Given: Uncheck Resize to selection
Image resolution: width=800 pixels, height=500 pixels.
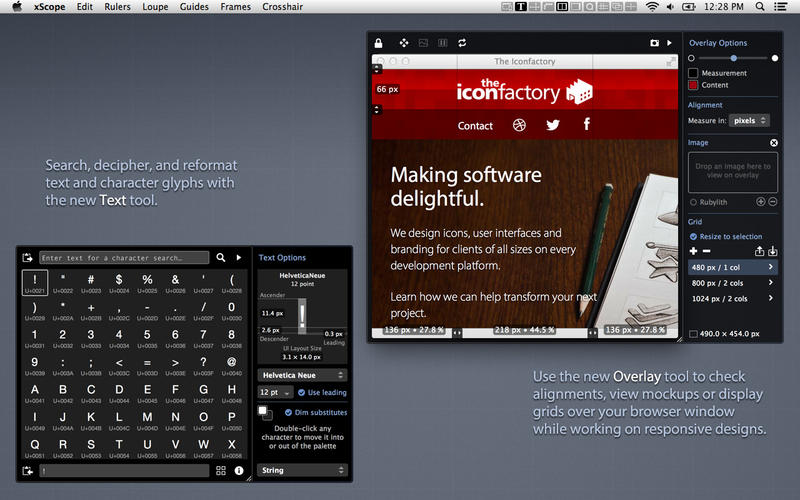Looking at the screenshot, I should click(693, 237).
